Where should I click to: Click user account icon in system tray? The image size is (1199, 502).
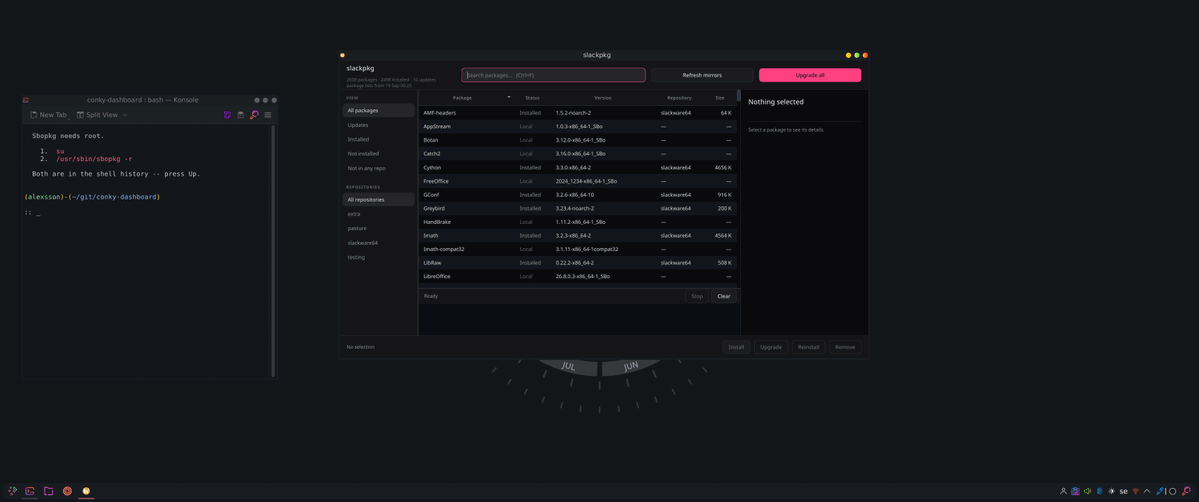coord(1063,491)
